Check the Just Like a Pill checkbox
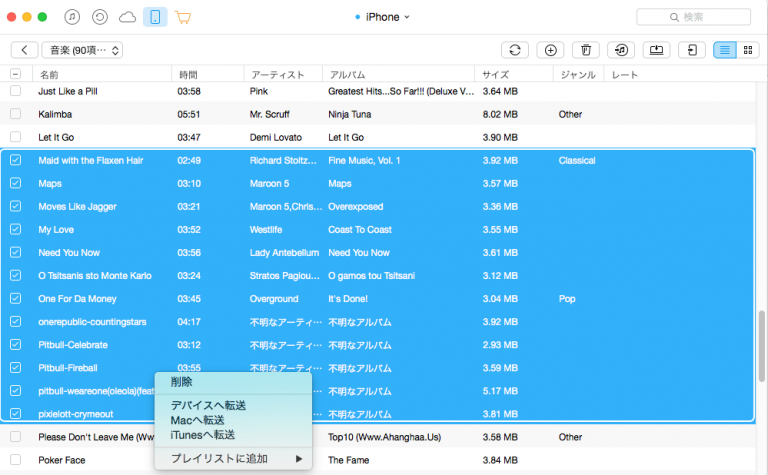This screenshot has width=768, height=475. coord(16,91)
